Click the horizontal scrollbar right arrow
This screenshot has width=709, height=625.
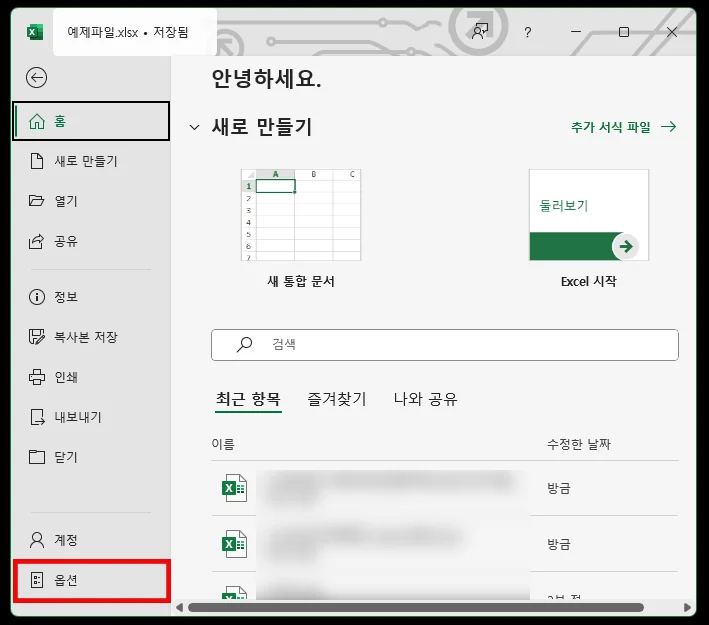(687, 607)
